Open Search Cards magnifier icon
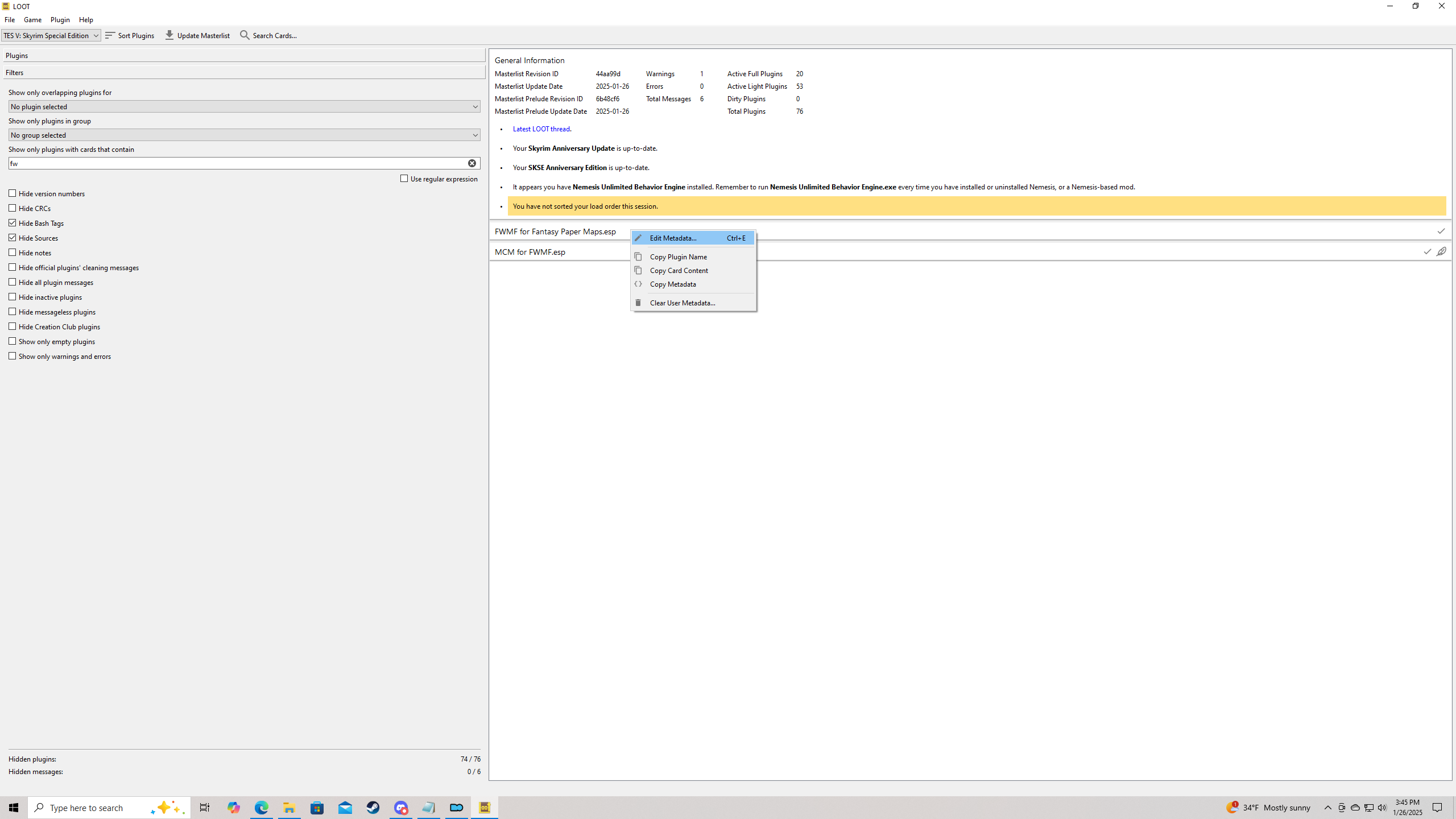 (x=245, y=35)
